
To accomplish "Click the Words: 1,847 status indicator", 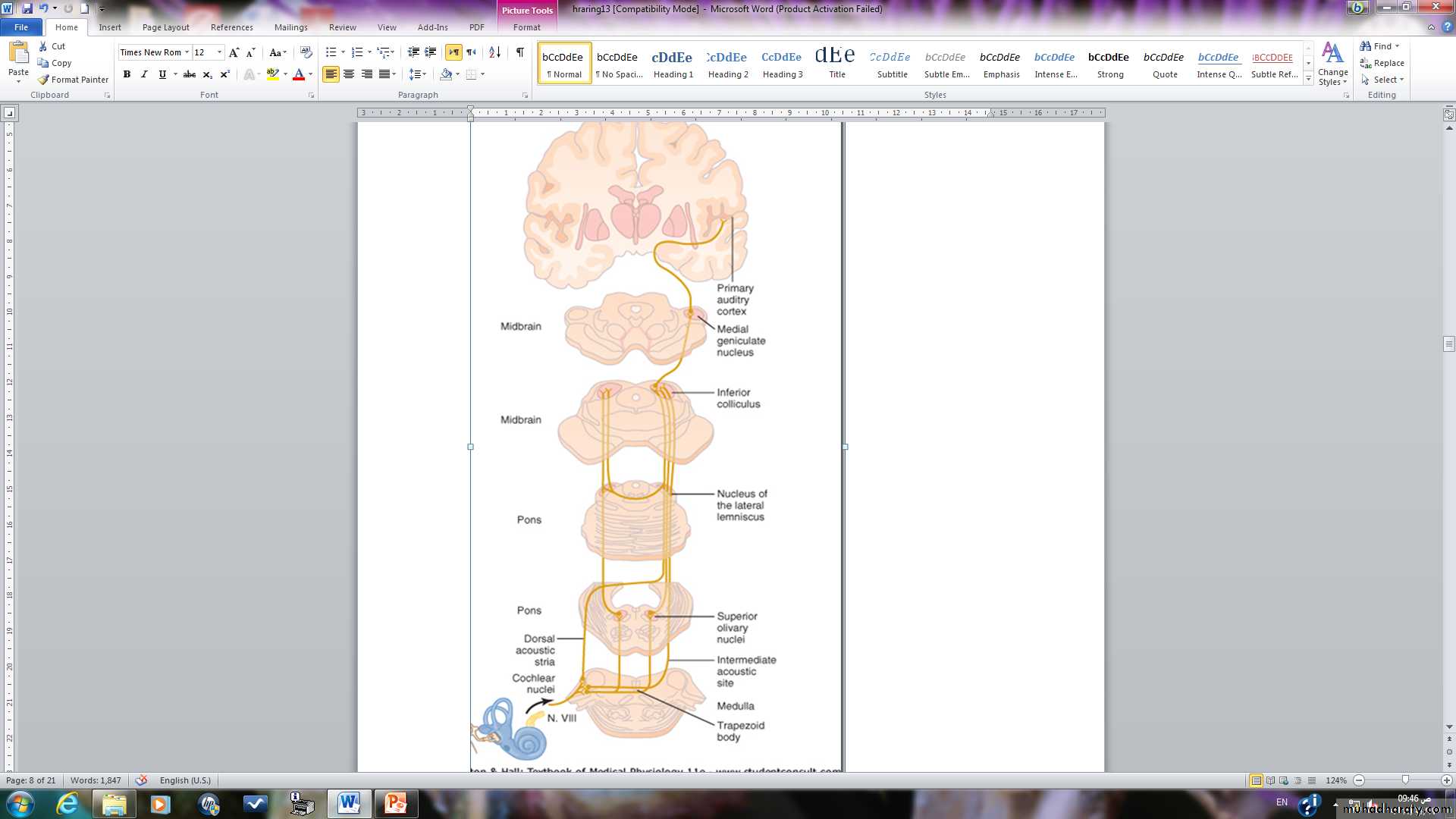I will (96, 780).
